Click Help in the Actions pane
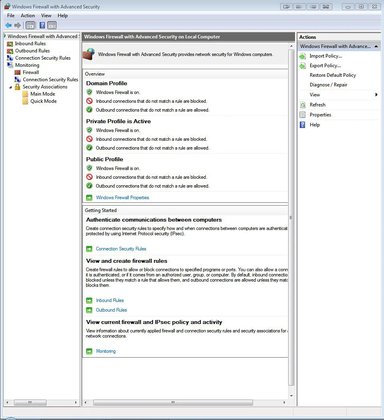384x420 pixels. coord(315,125)
